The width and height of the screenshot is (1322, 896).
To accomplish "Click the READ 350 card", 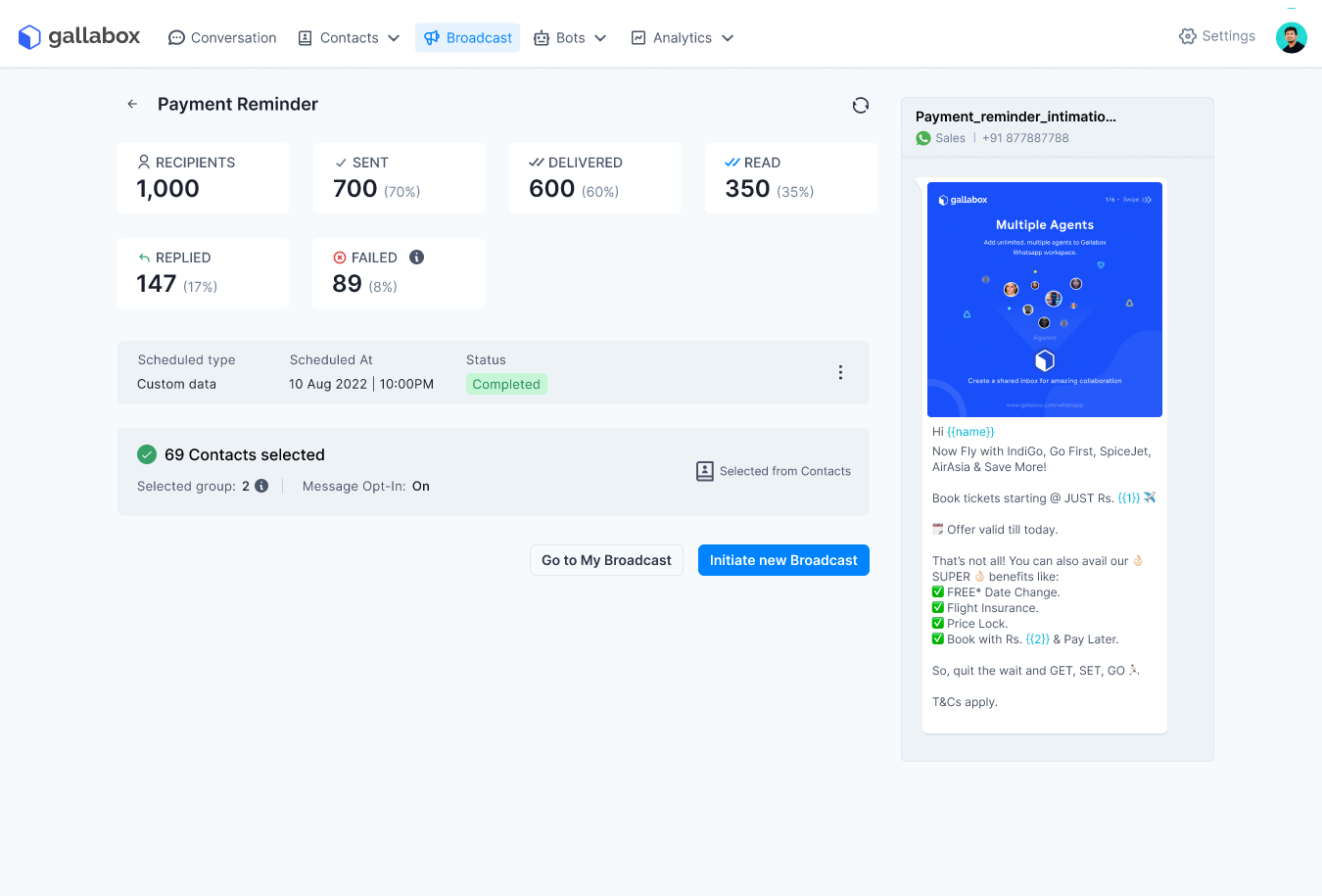I will 791,178.
